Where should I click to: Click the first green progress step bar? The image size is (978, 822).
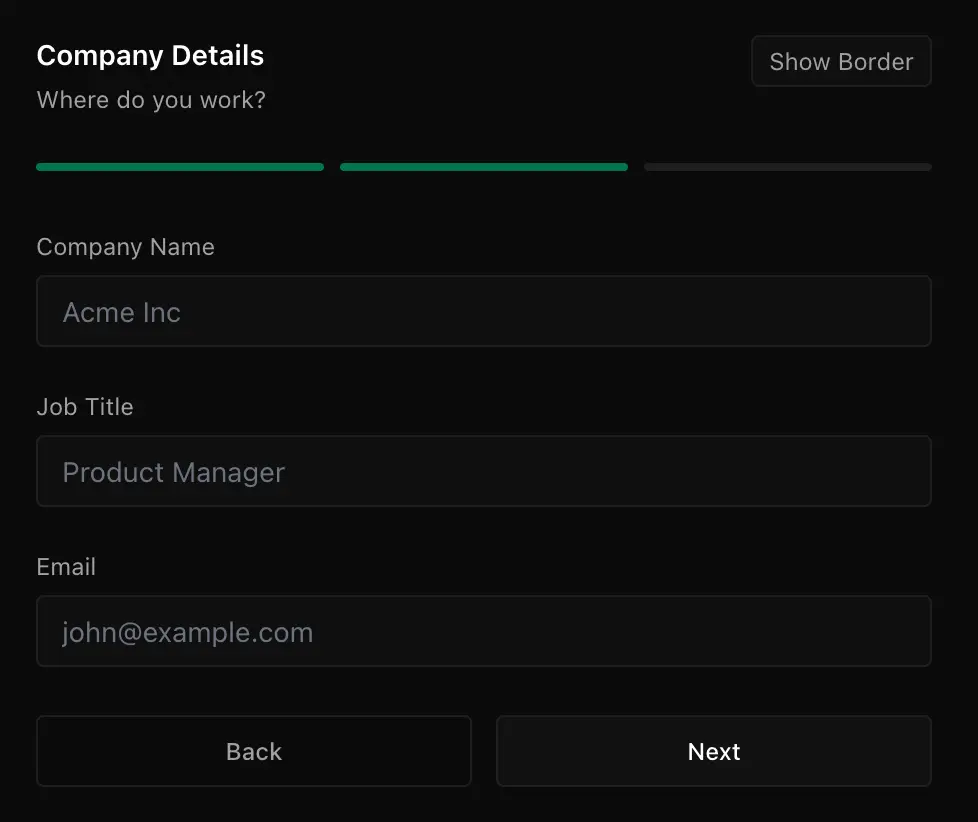click(x=180, y=167)
